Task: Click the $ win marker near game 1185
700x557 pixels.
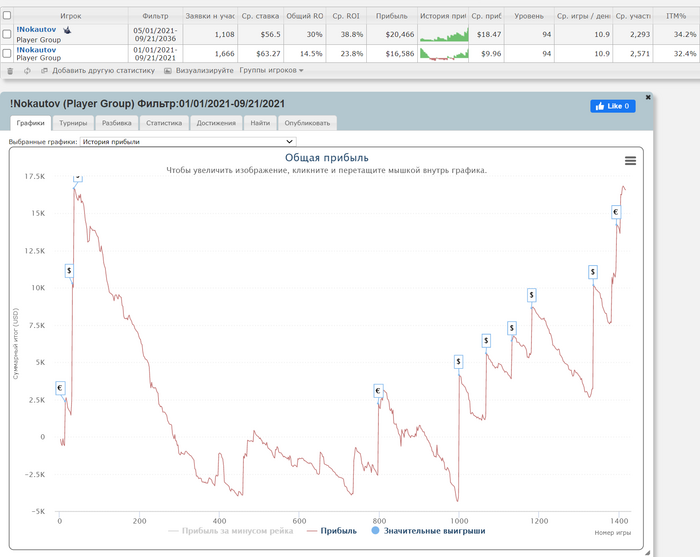Action: (531, 295)
